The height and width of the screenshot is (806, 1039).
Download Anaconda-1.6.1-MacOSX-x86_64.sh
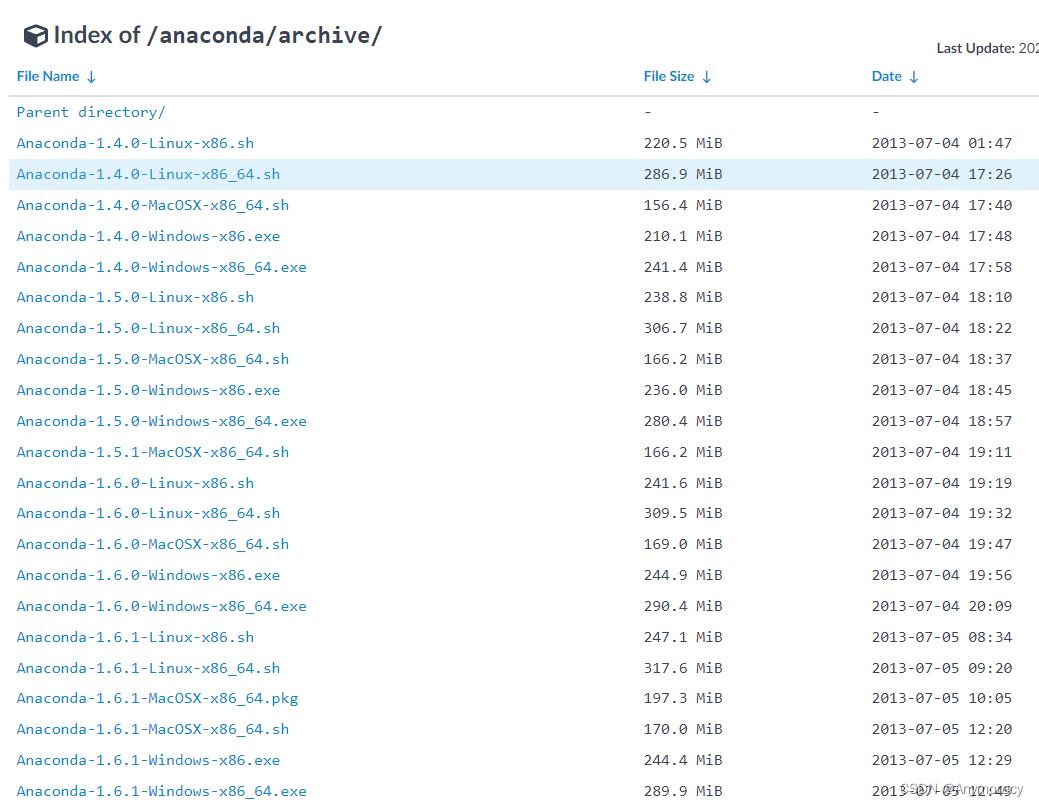153,729
